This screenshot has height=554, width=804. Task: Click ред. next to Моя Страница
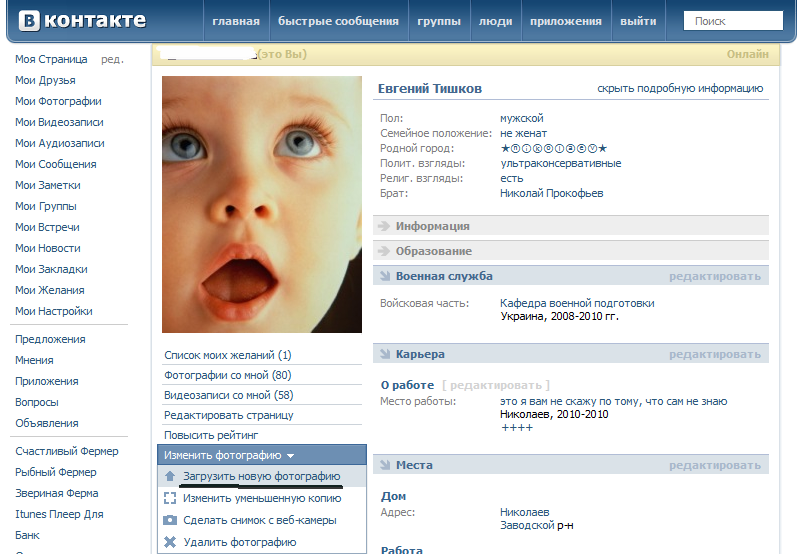pos(112,60)
